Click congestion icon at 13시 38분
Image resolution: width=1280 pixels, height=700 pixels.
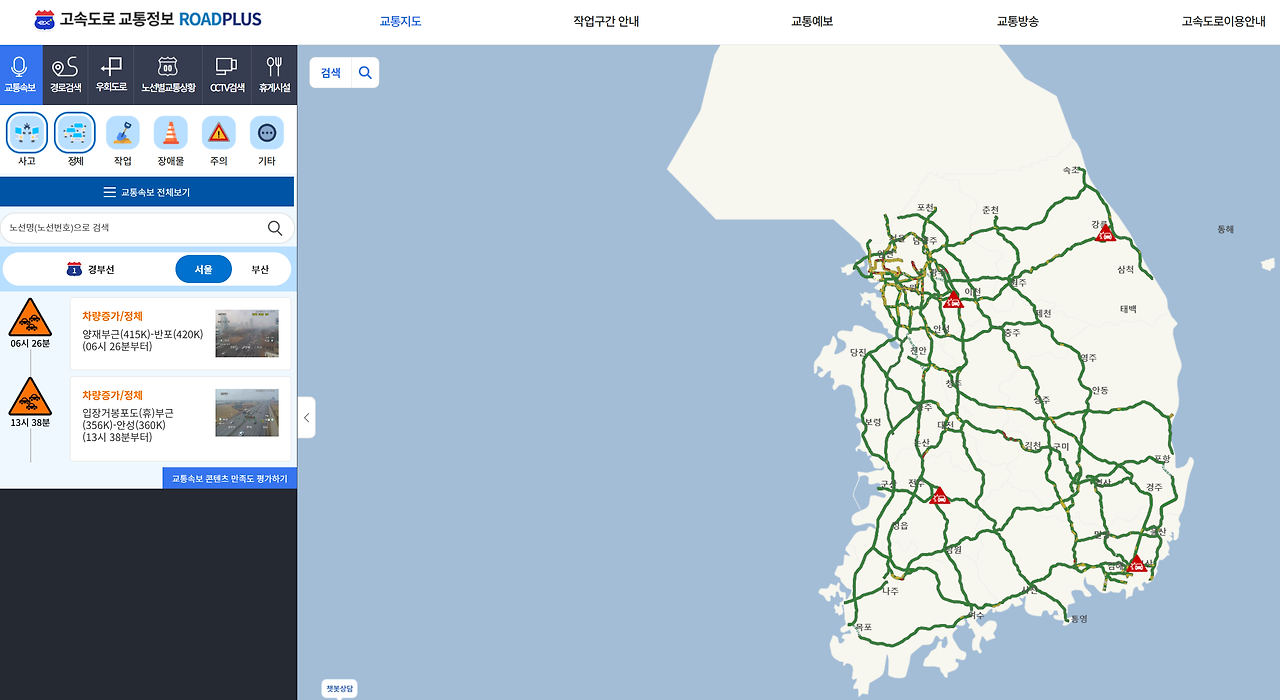tap(30, 397)
